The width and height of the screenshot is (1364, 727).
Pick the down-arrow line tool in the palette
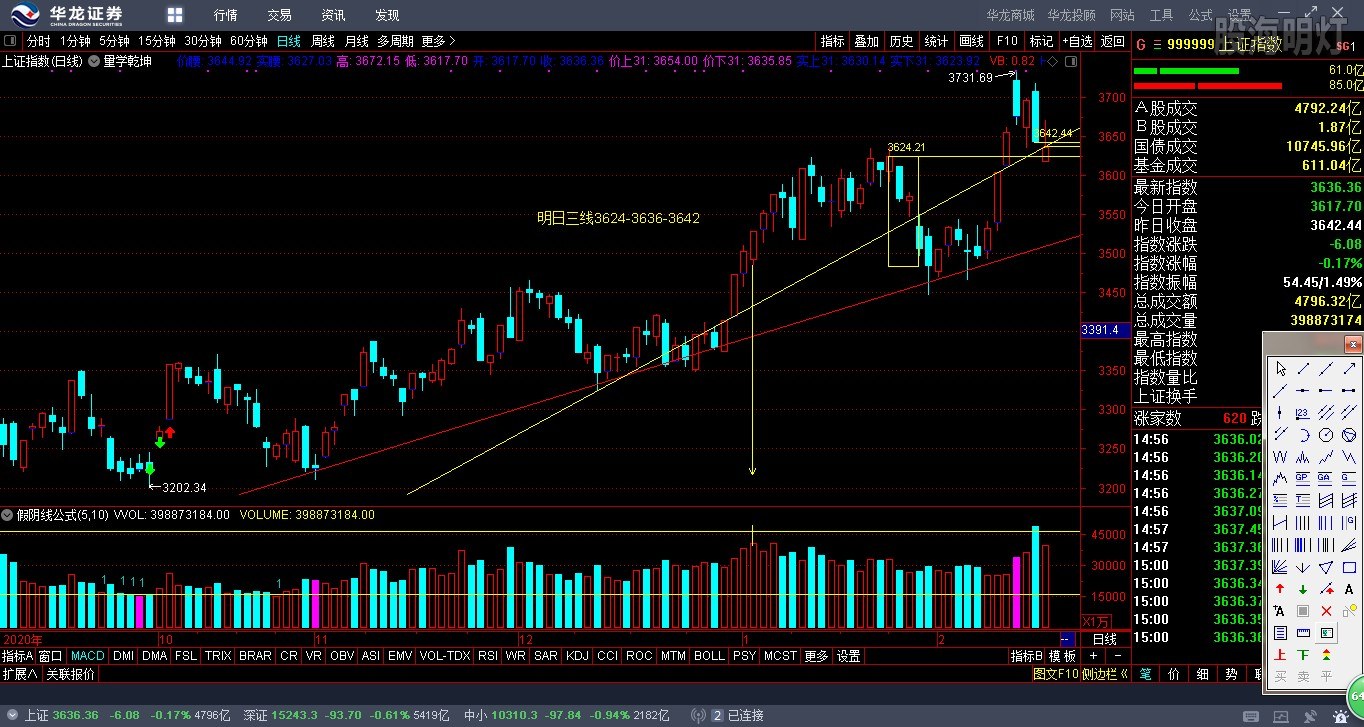click(1303, 566)
